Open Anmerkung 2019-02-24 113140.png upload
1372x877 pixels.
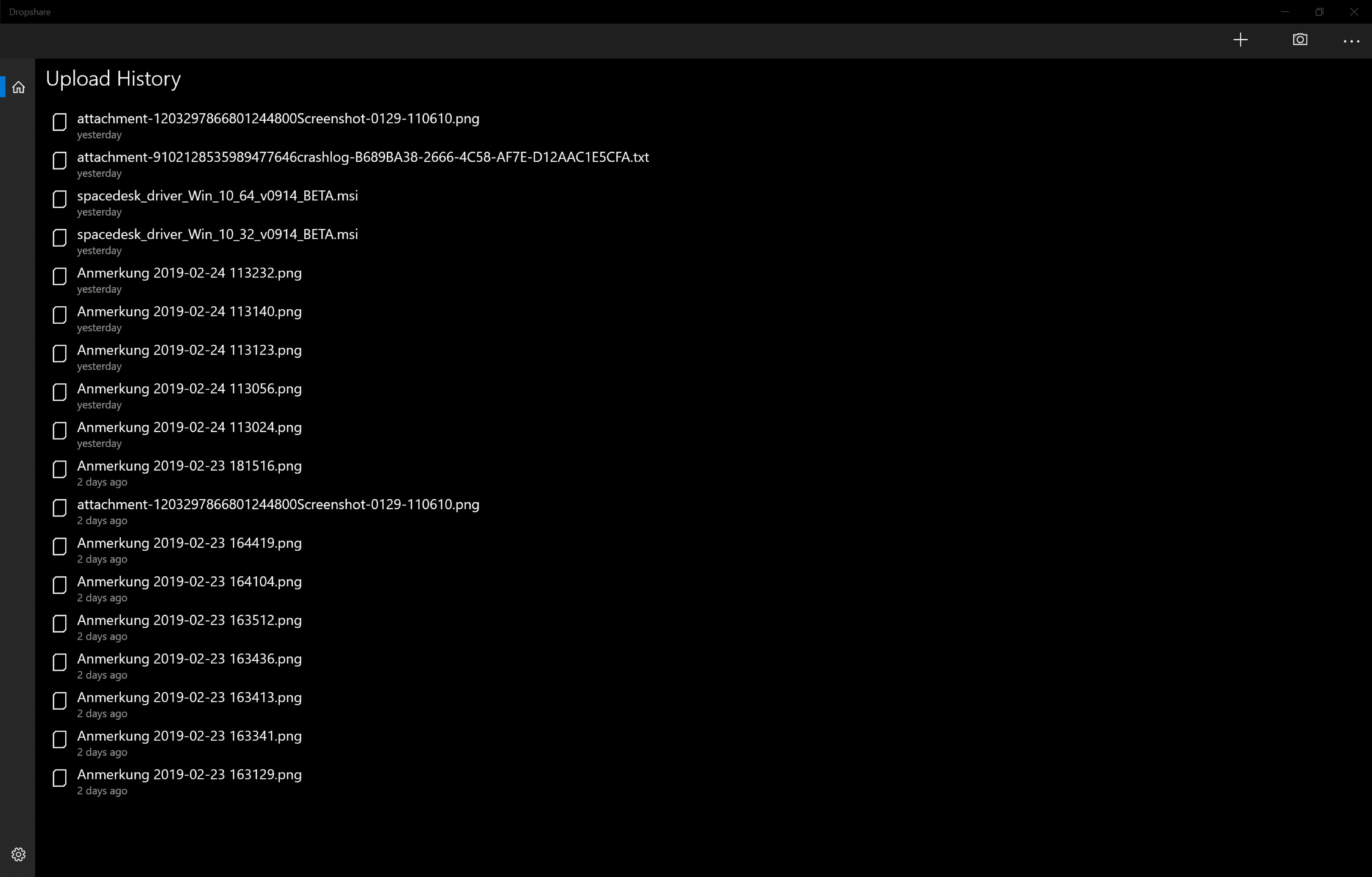tap(189, 312)
